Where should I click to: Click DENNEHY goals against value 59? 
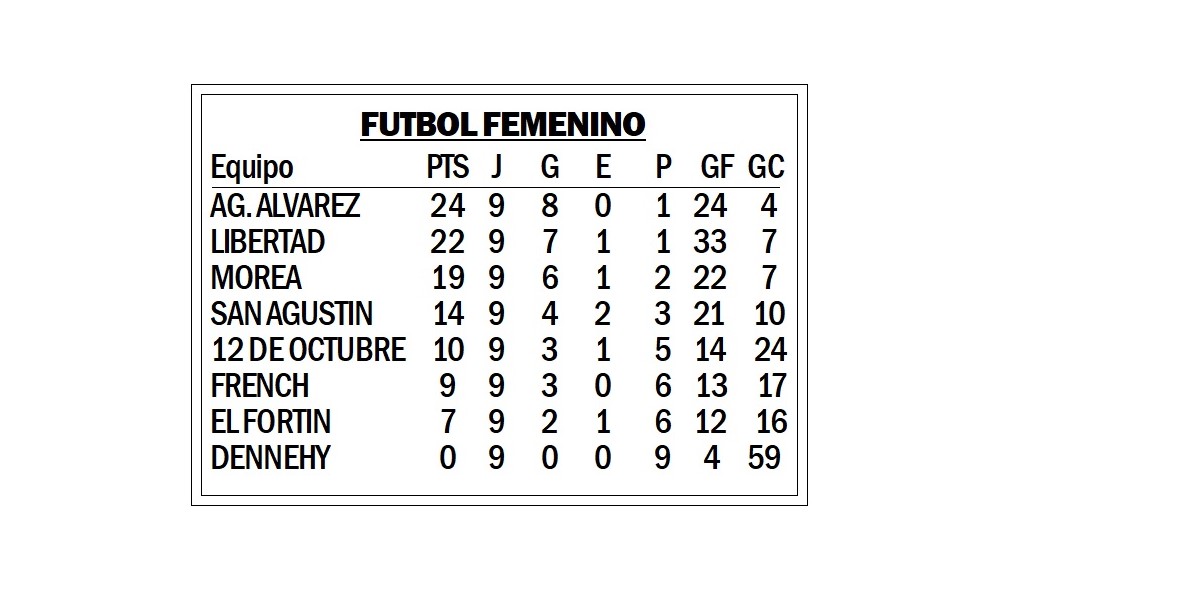click(764, 457)
